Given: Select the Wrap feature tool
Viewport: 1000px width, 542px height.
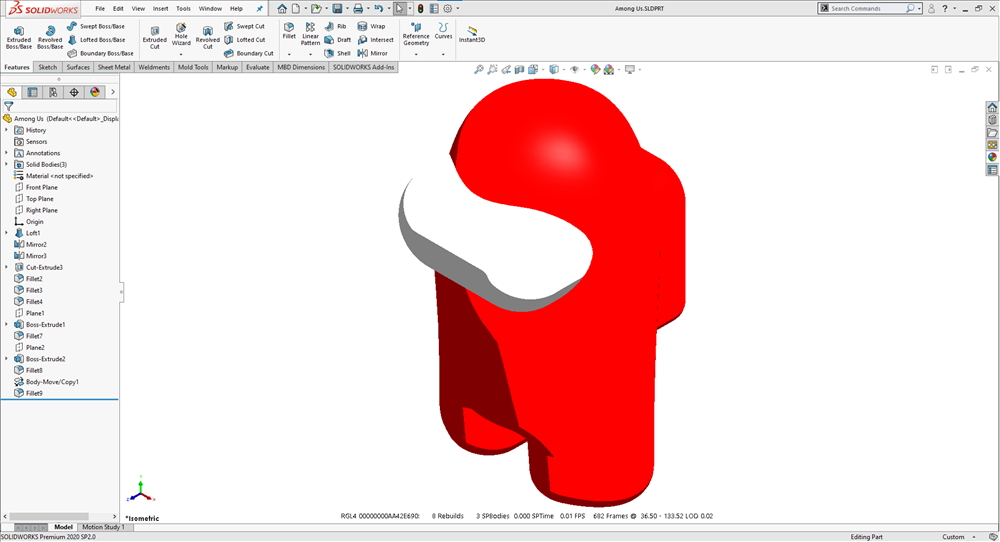Looking at the screenshot, I should pyautogui.click(x=371, y=26).
